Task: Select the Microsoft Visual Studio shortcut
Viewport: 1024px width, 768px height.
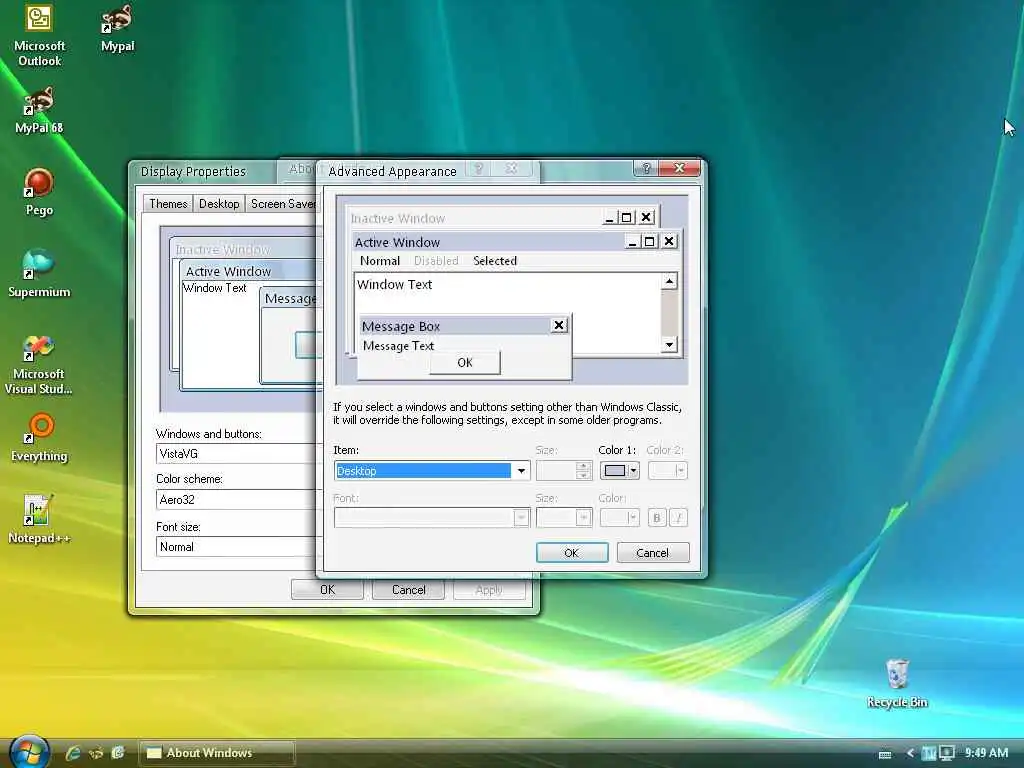Action: click(x=39, y=364)
